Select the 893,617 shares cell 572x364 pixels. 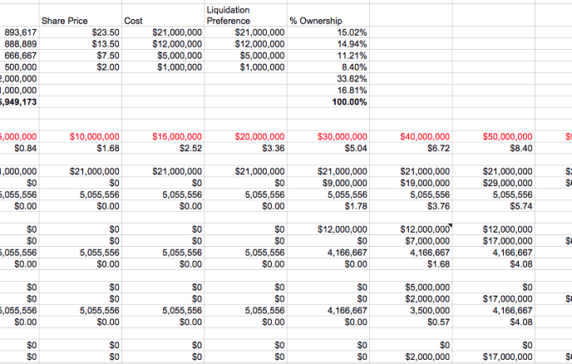[x=19, y=32]
